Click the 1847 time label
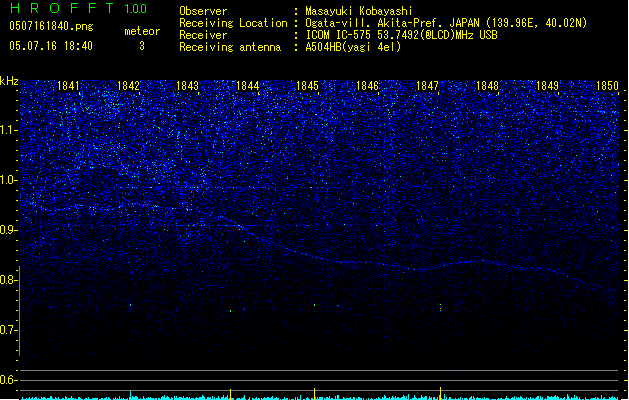 [428, 85]
